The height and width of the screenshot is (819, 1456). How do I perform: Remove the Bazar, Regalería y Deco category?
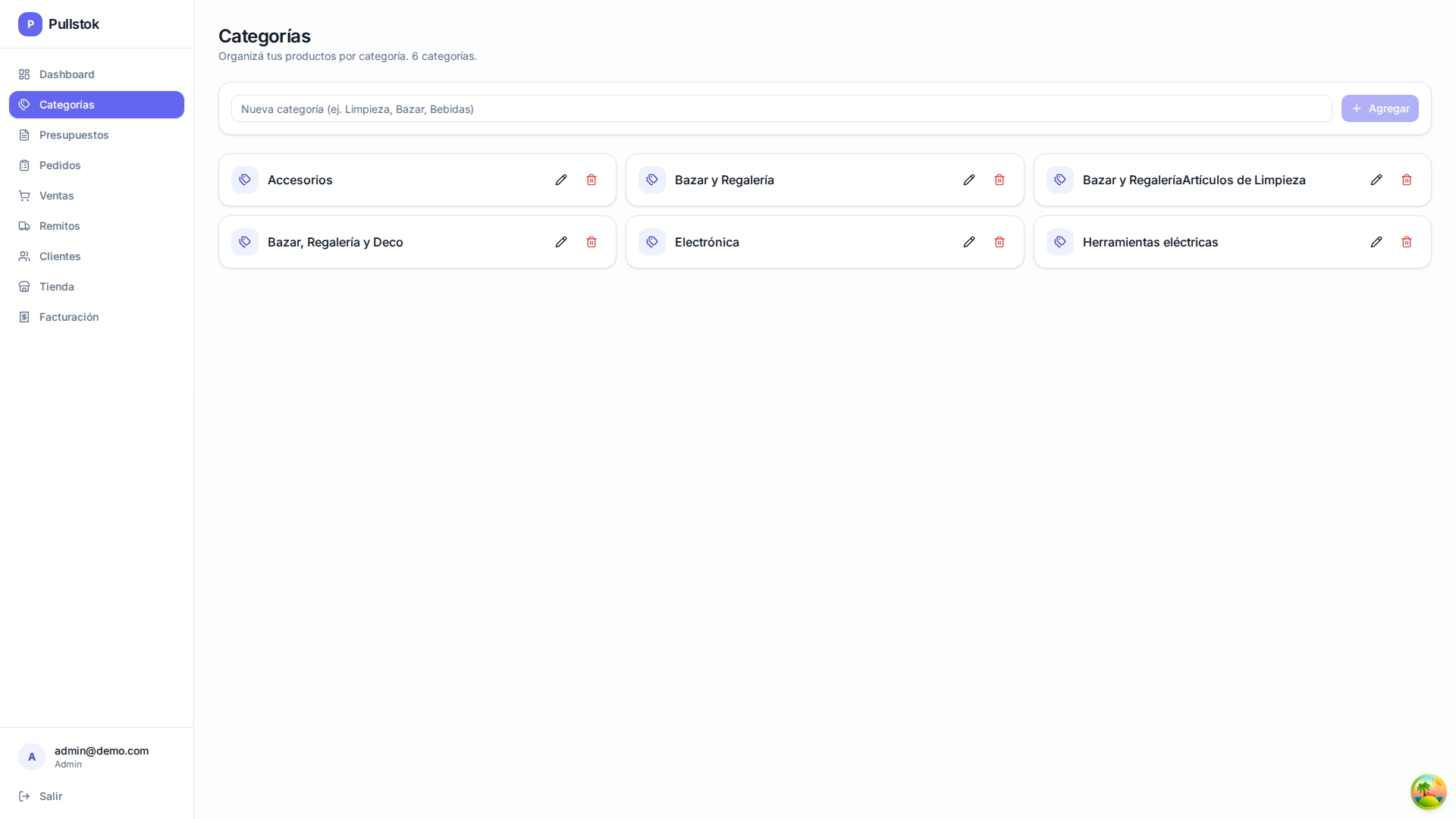click(591, 242)
